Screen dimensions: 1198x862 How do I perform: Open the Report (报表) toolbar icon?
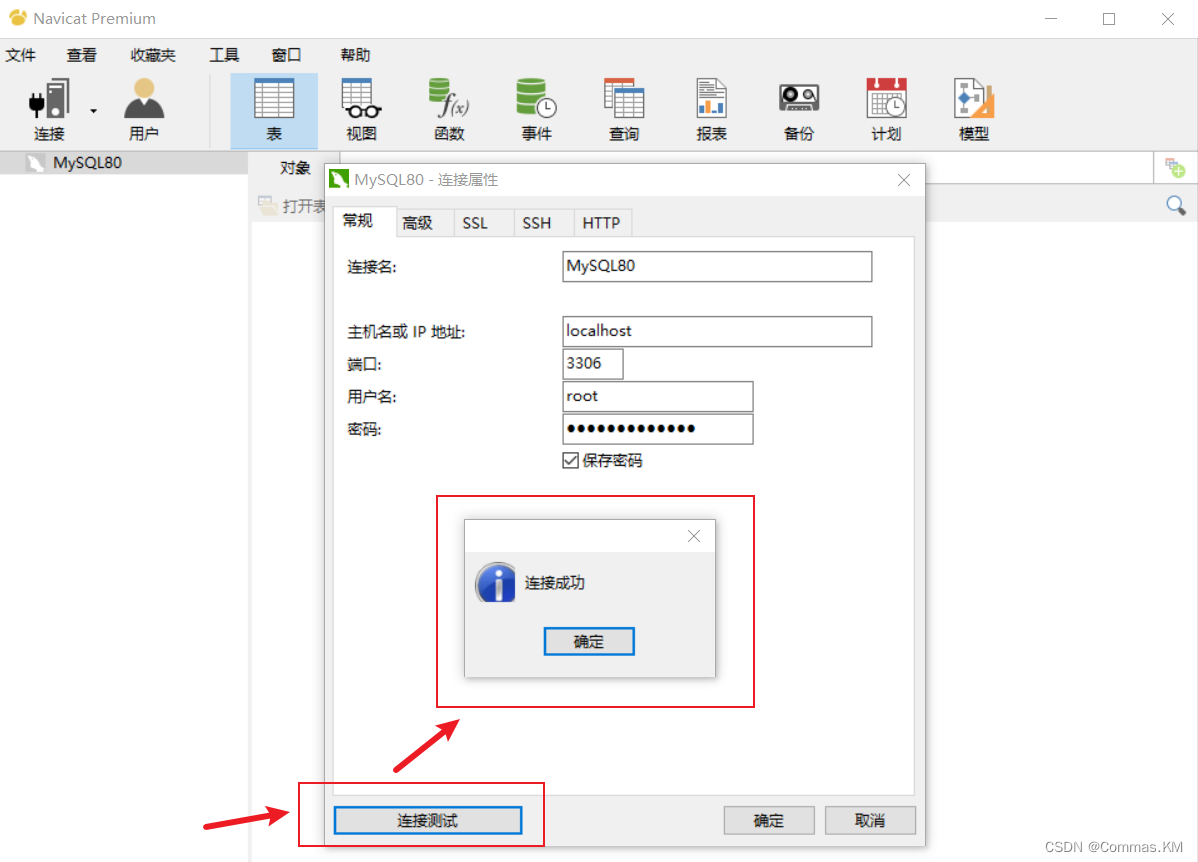coord(711,110)
